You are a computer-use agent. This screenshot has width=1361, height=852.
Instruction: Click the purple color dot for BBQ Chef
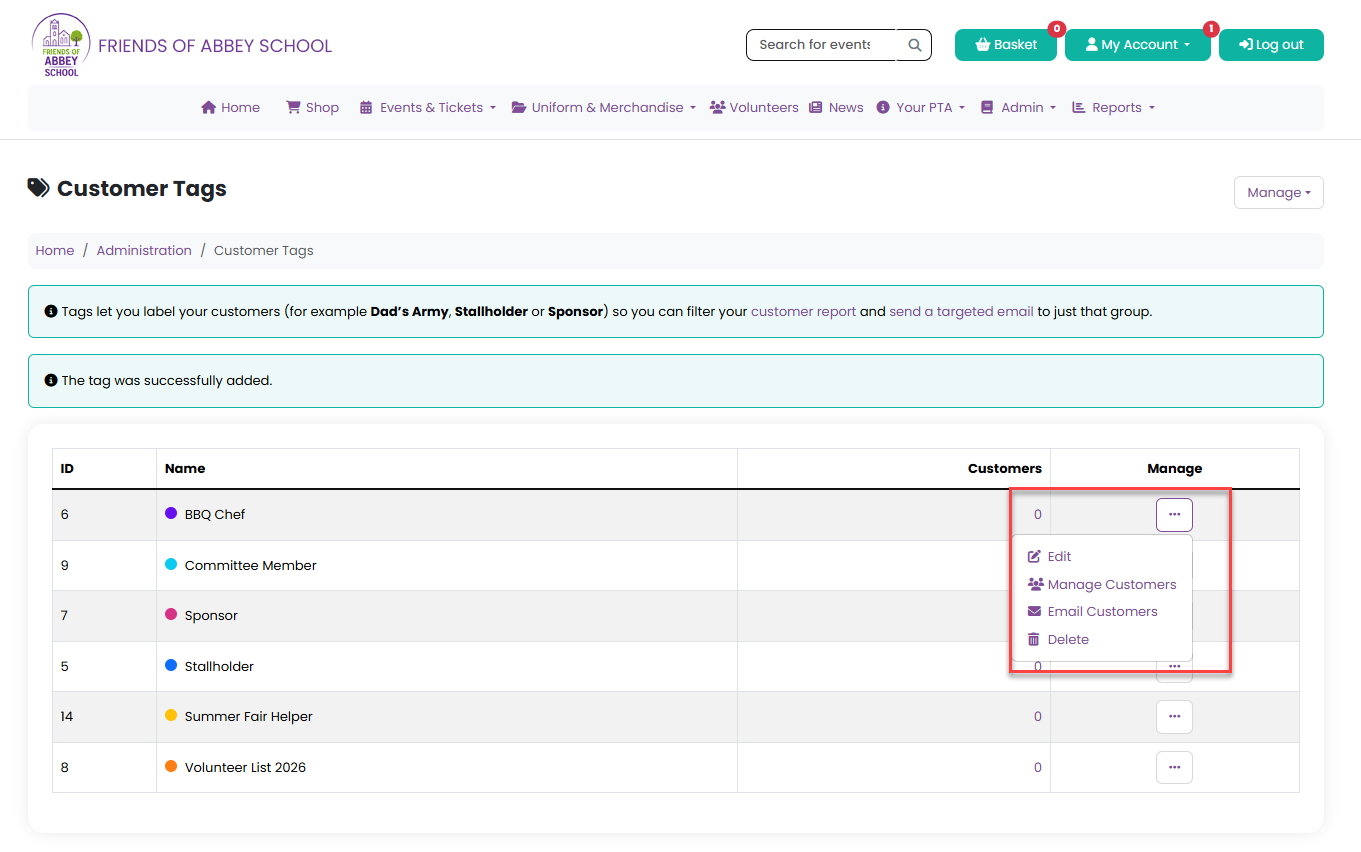coord(171,514)
